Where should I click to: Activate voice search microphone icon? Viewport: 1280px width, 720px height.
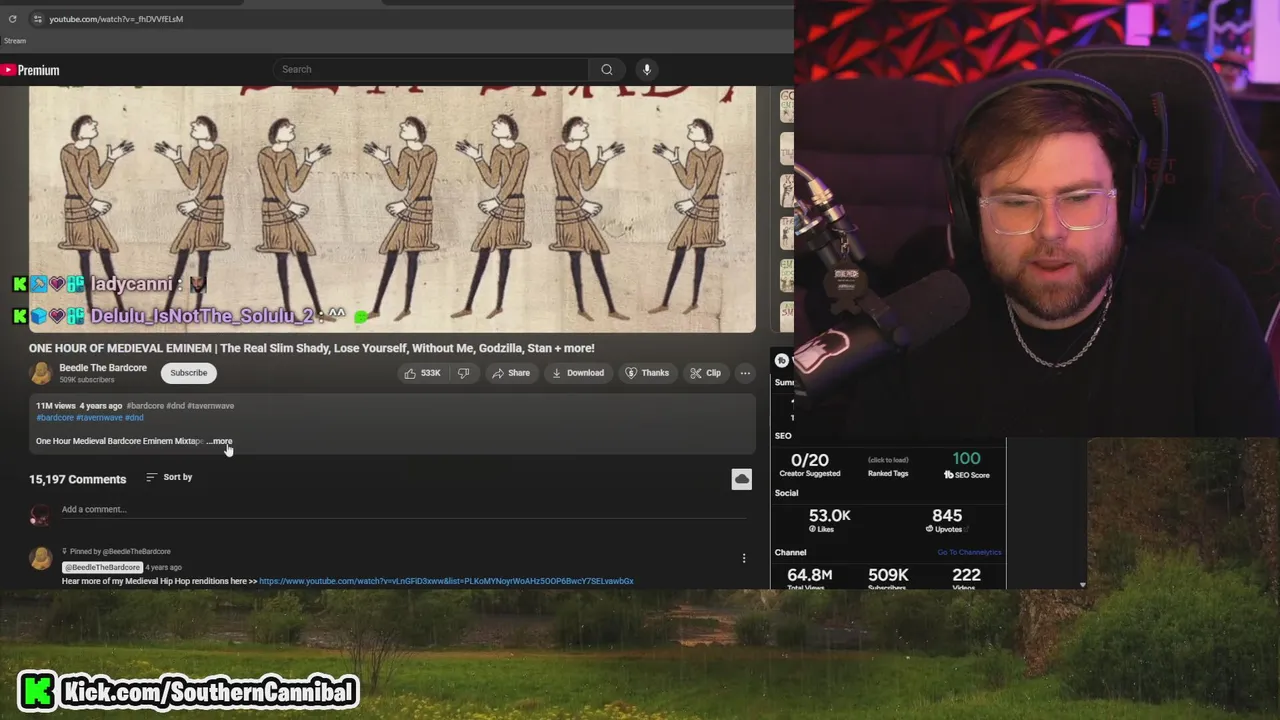pyautogui.click(x=647, y=69)
